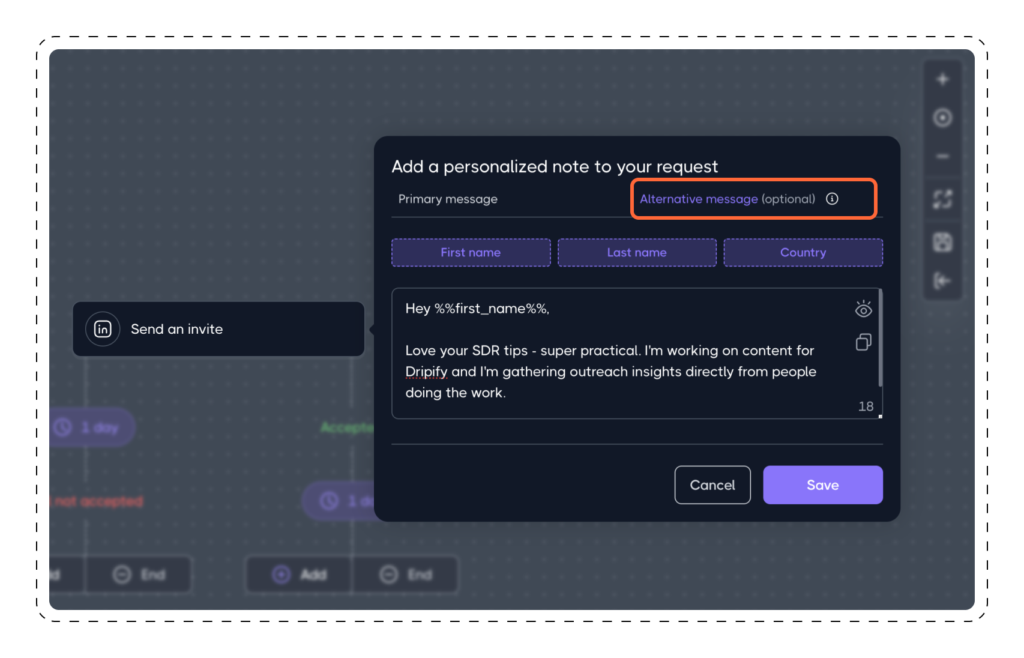
Task: Click the center view target icon
Action: coord(941,118)
